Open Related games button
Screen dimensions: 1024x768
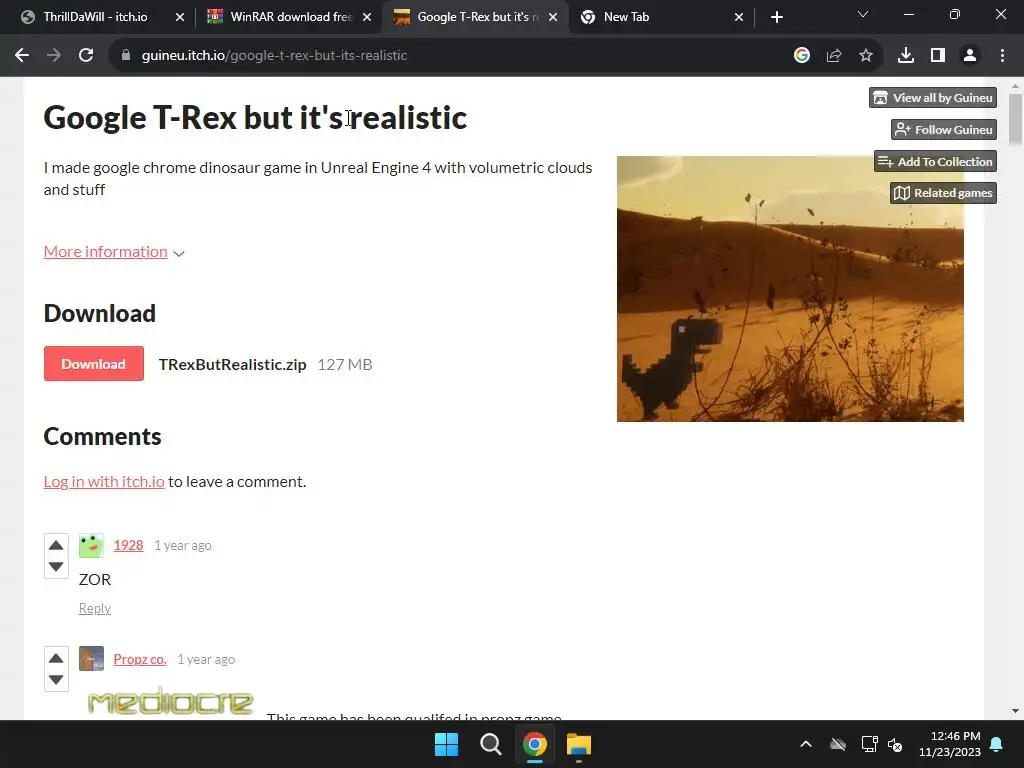[943, 193]
